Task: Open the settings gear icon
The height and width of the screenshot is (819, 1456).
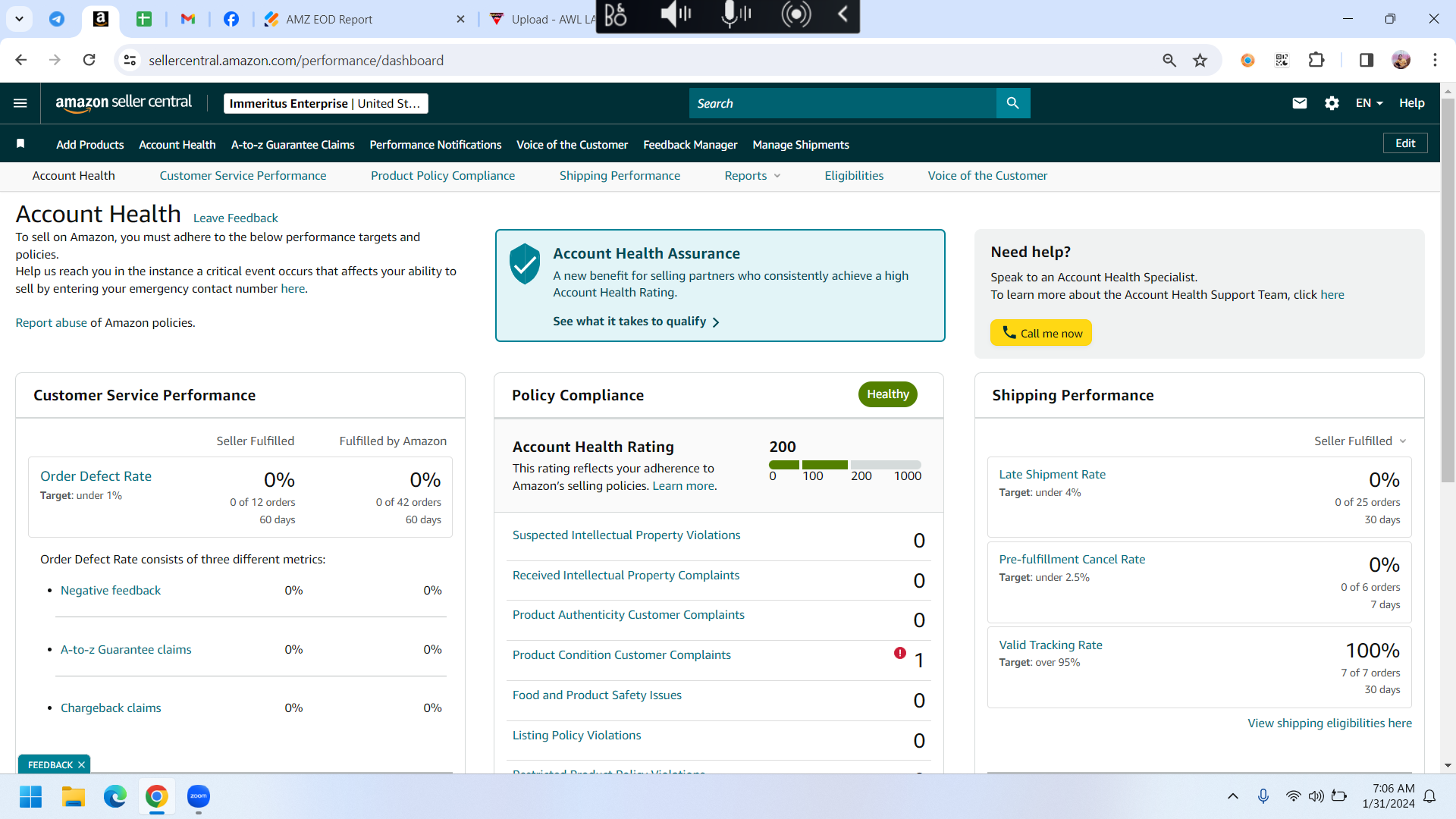Action: (x=1332, y=103)
